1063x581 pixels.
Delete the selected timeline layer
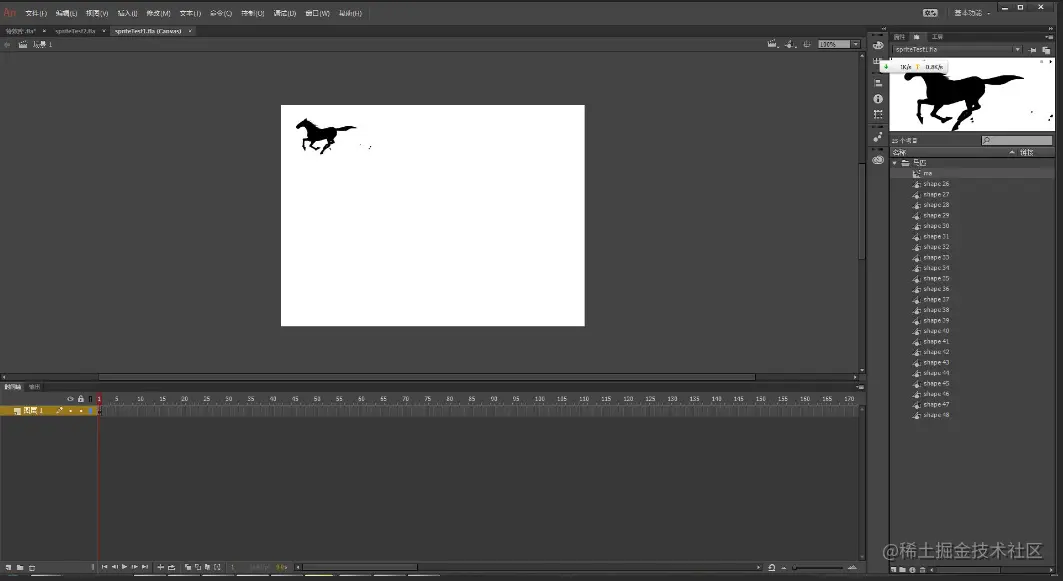coord(32,567)
